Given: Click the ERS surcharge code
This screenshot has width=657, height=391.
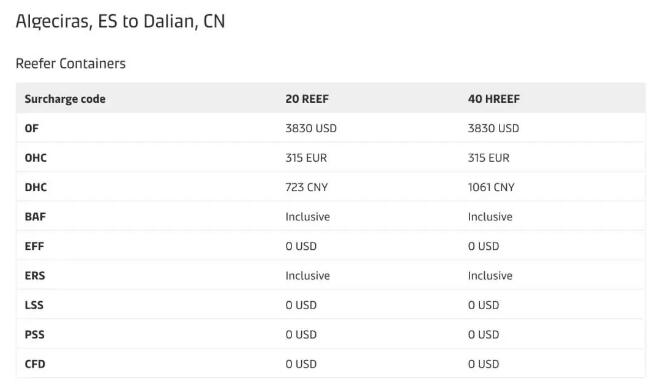Looking at the screenshot, I should 35,276.
